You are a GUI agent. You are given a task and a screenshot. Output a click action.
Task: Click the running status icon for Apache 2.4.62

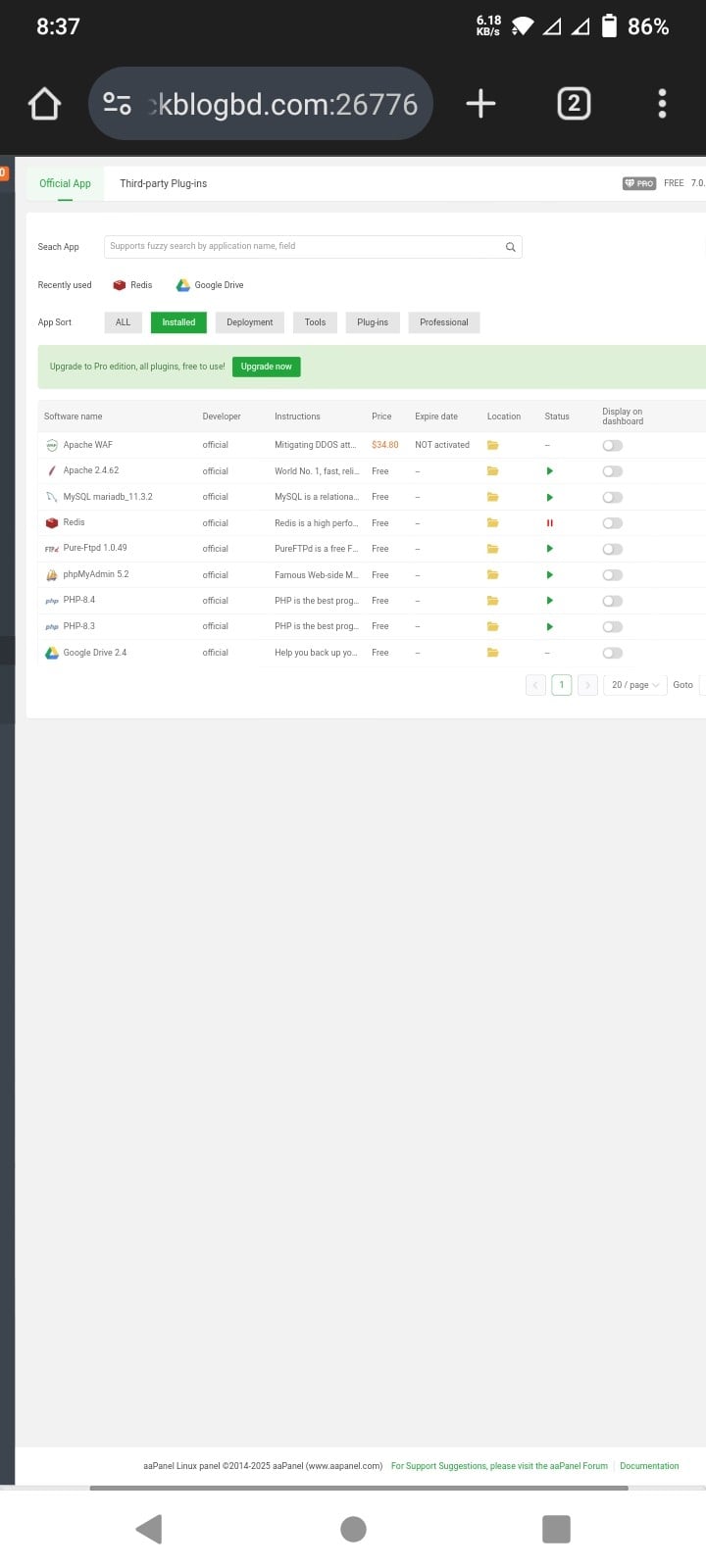[549, 471]
